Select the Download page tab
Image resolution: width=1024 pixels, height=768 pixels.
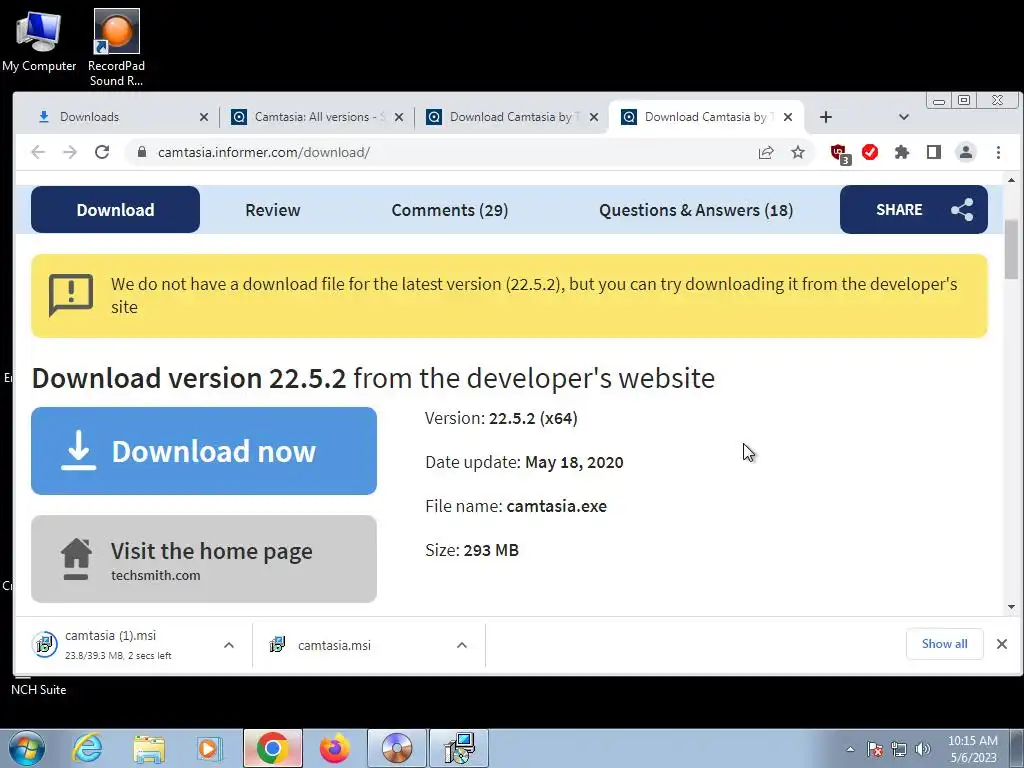click(116, 210)
